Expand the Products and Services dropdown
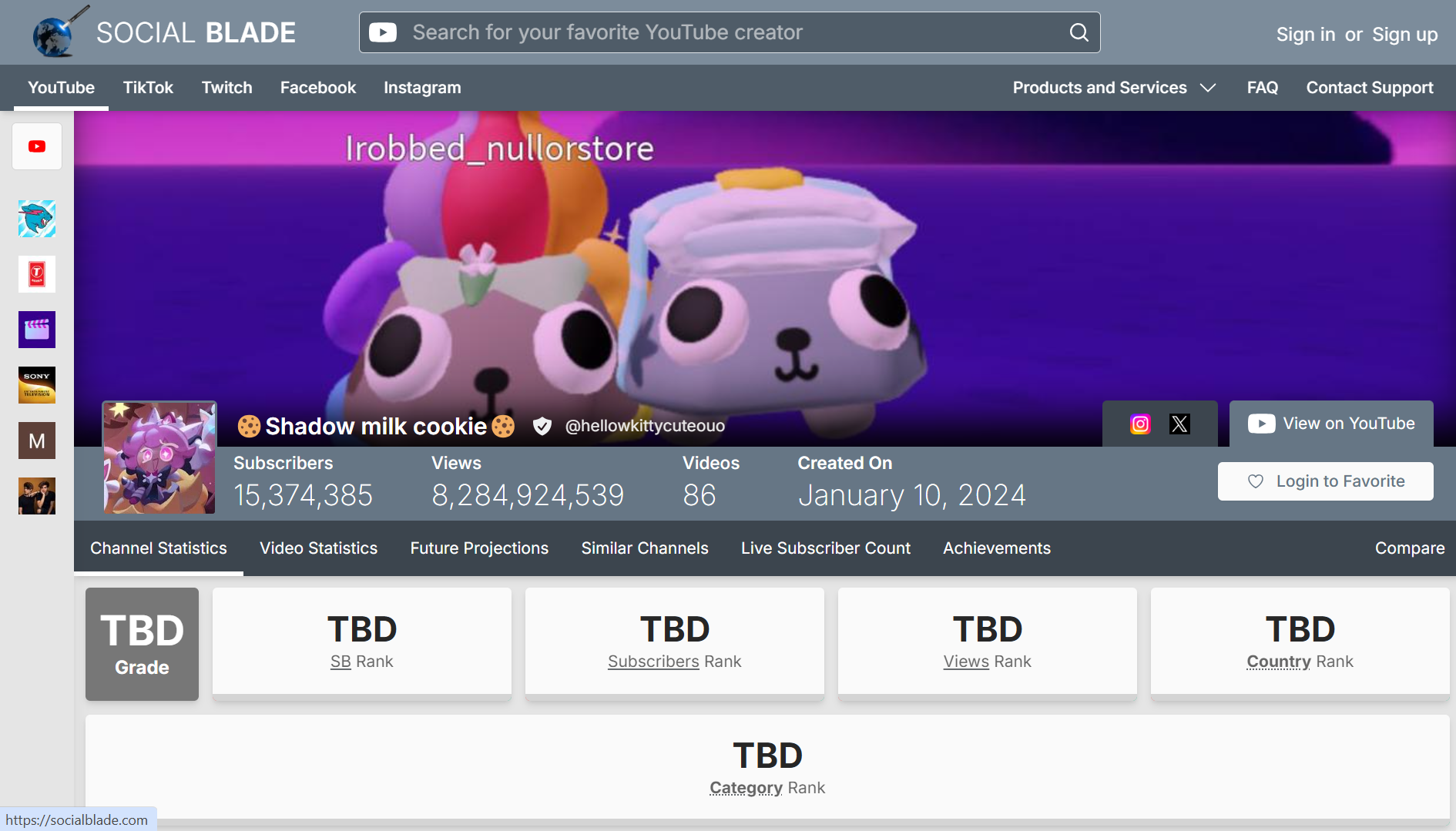 pos(1114,88)
